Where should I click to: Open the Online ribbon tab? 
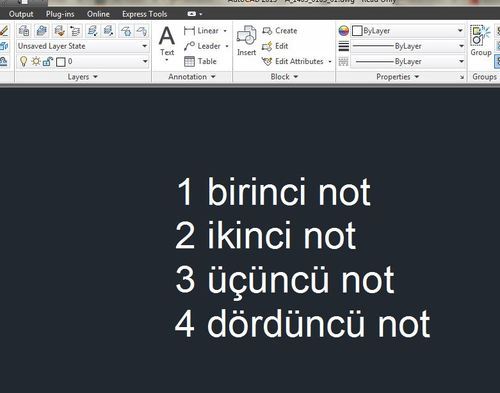[98, 14]
